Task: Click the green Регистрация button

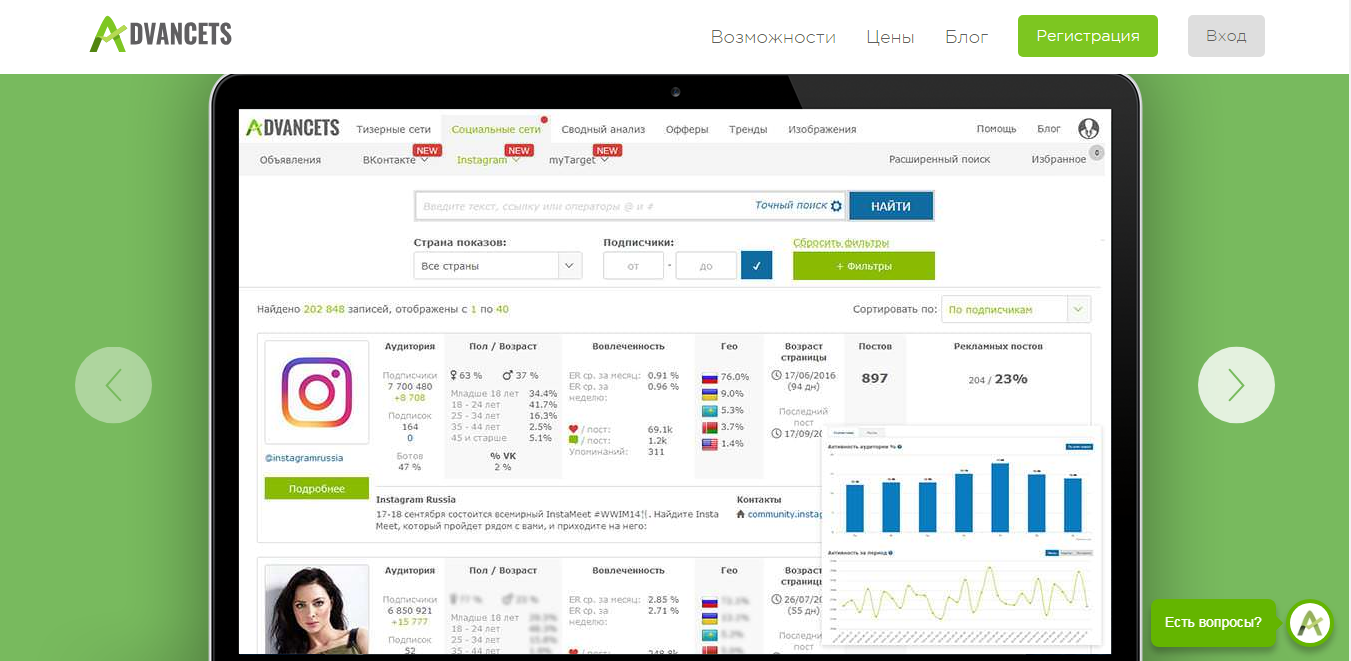Action: point(1088,36)
